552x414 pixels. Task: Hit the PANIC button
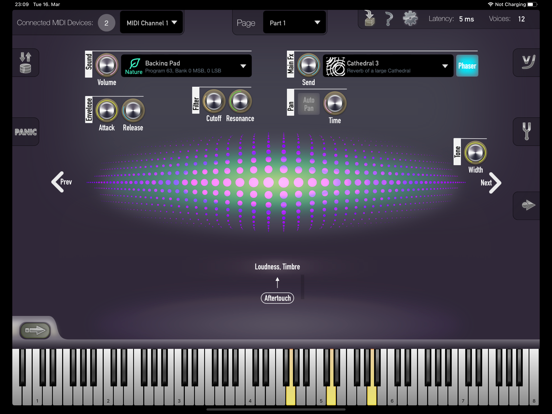click(x=25, y=132)
